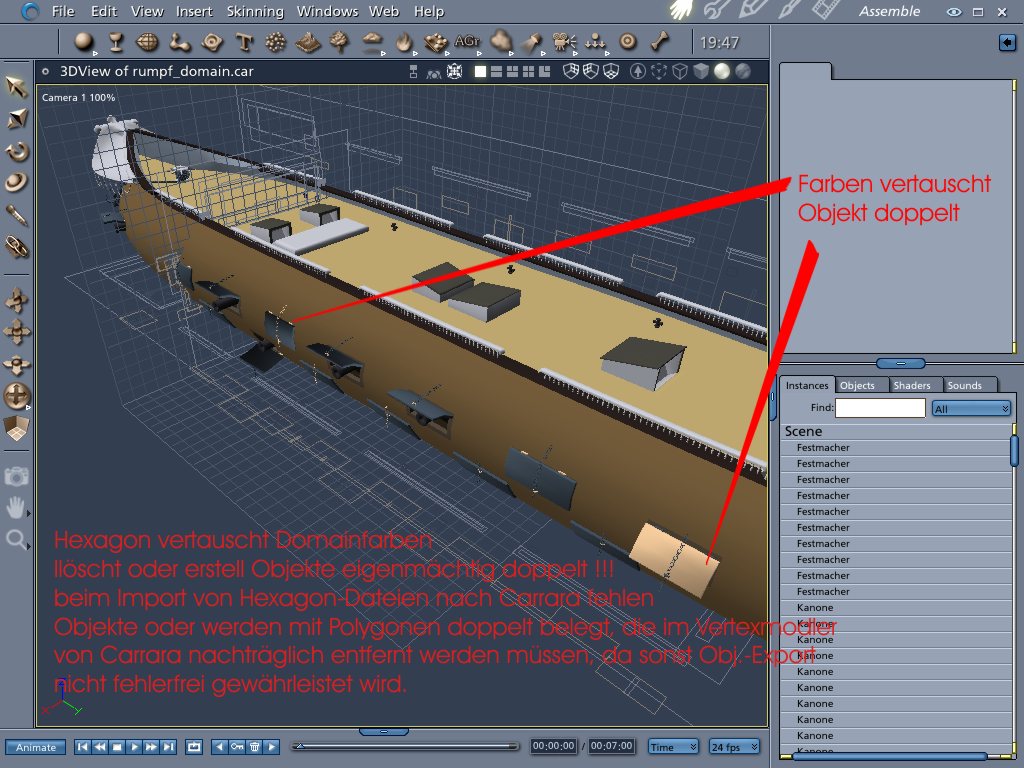
Task: Insert a spot light from the toolbar
Action: (531, 42)
